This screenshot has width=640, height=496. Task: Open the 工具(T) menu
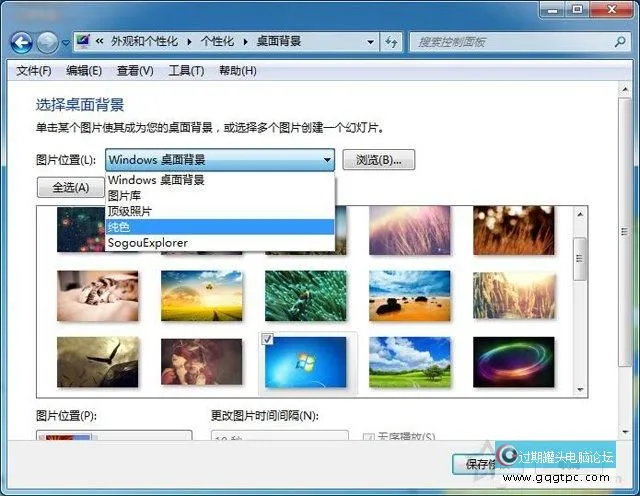(186, 71)
